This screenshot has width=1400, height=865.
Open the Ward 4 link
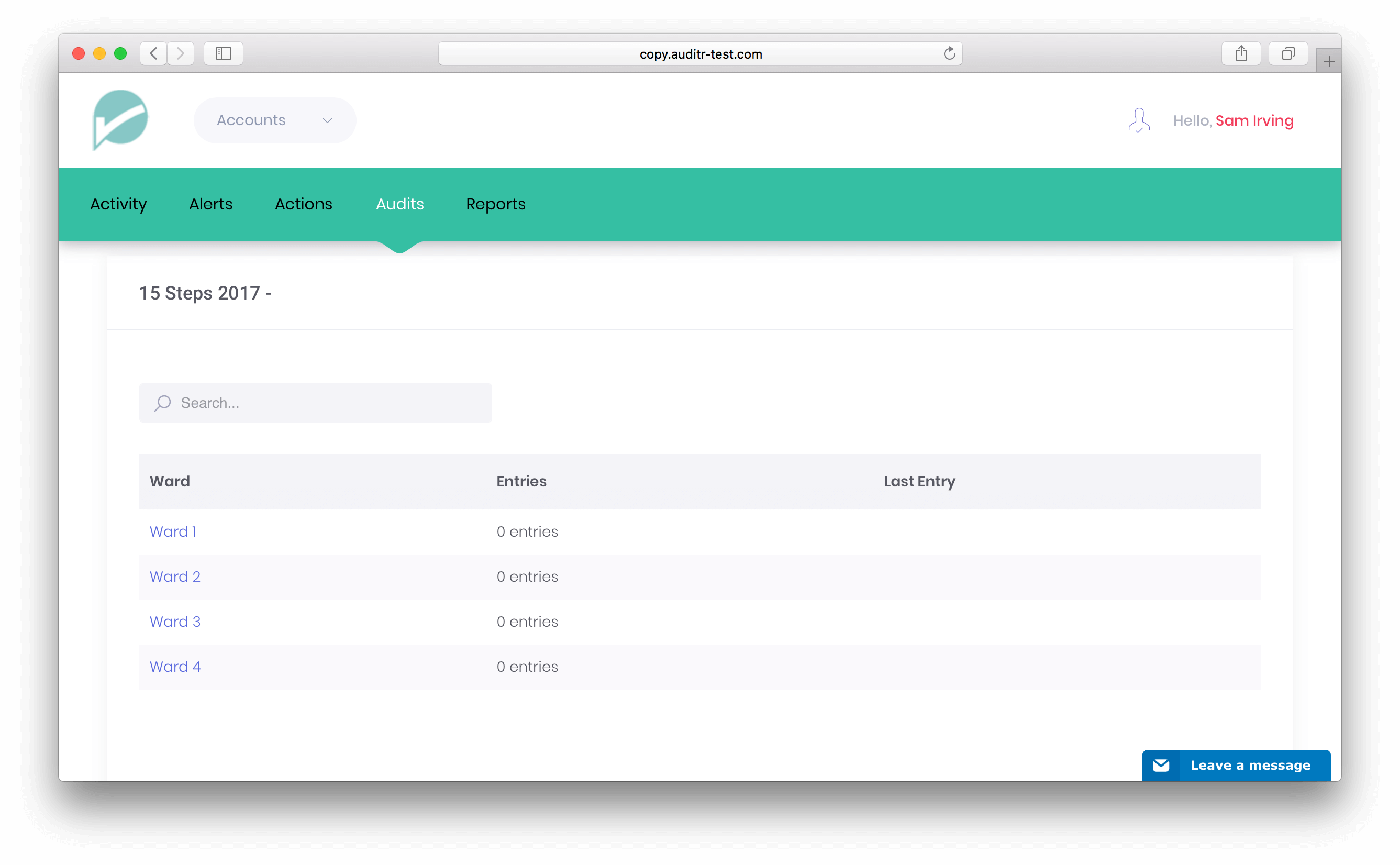(x=175, y=667)
